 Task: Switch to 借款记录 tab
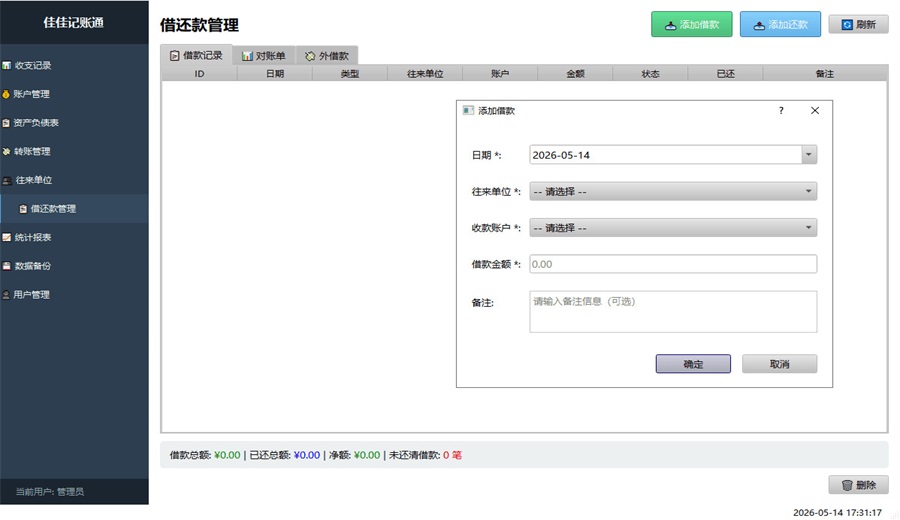[196, 56]
